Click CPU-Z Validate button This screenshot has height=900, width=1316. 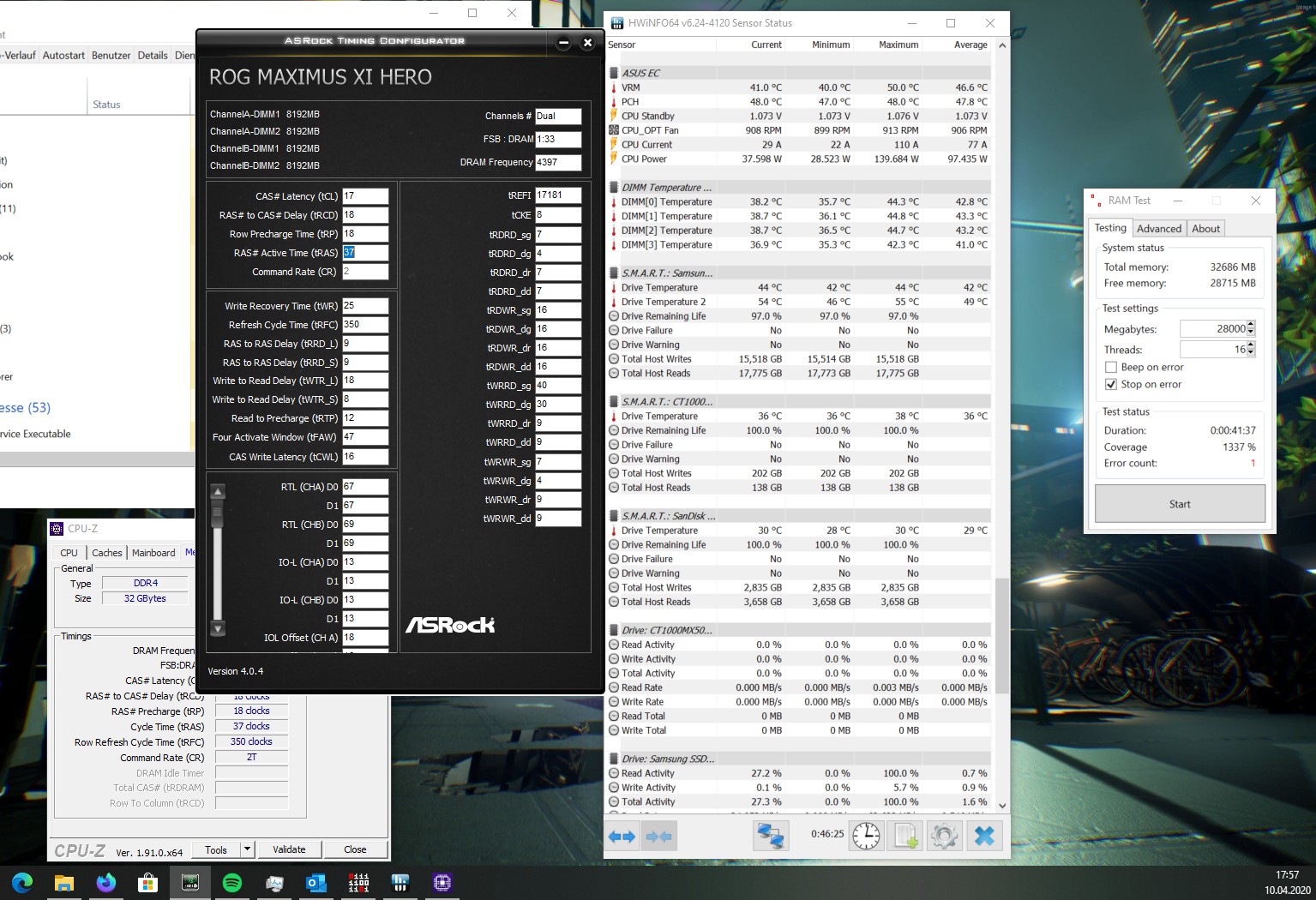click(x=289, y=849)
